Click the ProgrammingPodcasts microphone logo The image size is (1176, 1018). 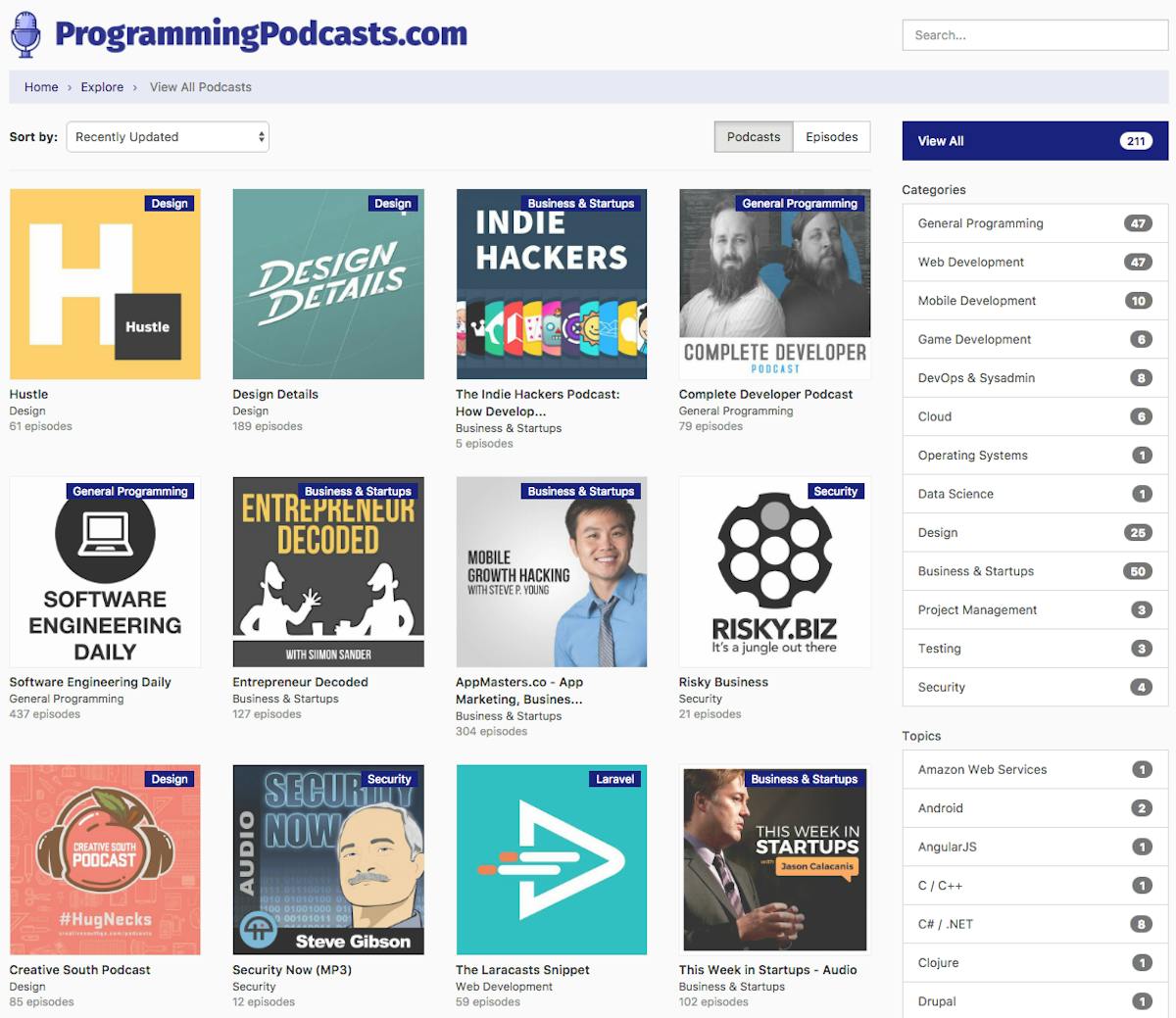pyautogui.click(x=24, y=32)
